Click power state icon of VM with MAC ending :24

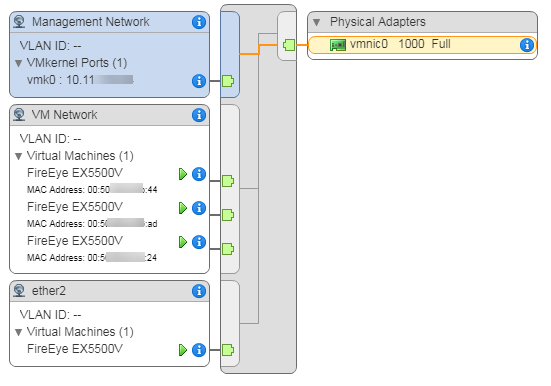point(183,242)
